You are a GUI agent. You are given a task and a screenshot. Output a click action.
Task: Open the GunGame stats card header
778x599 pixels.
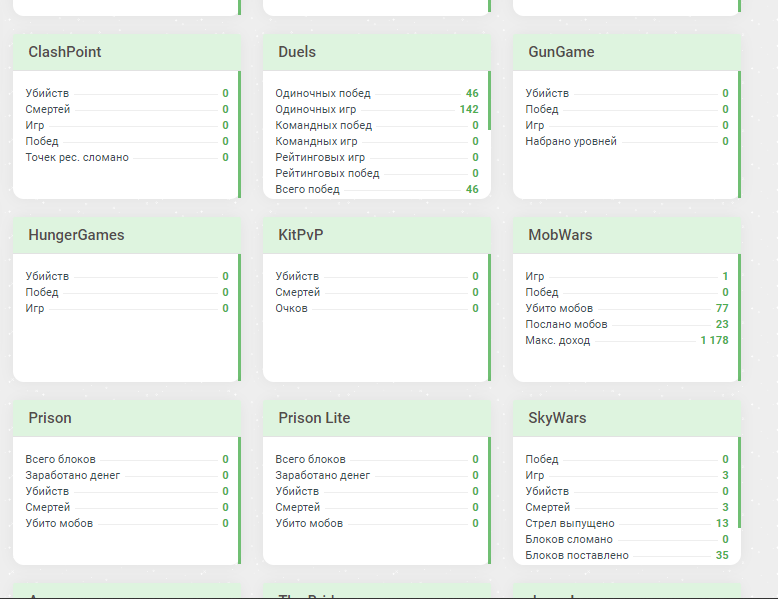coord(627,52)
